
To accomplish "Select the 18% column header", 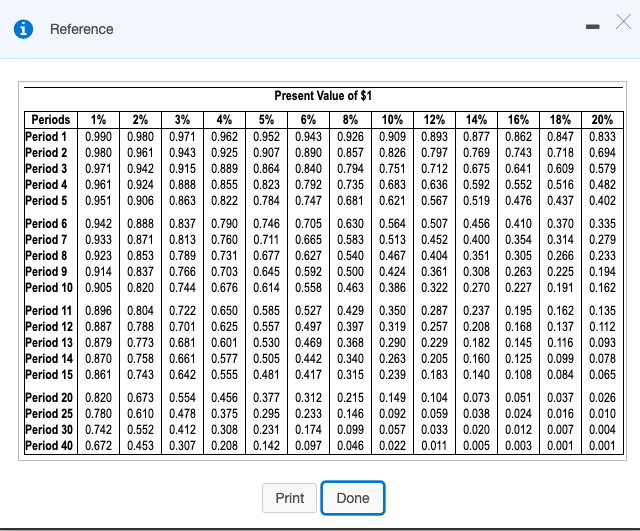I will coord(560,120).
